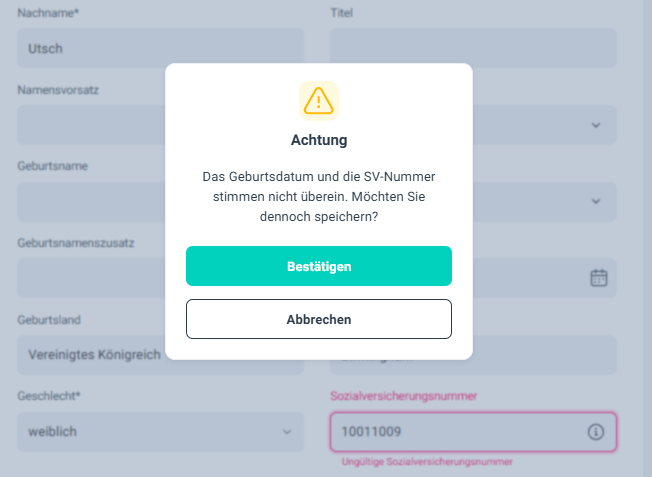Image resolution: width=652 pixels, height=477 pixels.
Task: Click the Geburtsland field with Vereinigtes Königreich
Action: click(x=90, y=354)
